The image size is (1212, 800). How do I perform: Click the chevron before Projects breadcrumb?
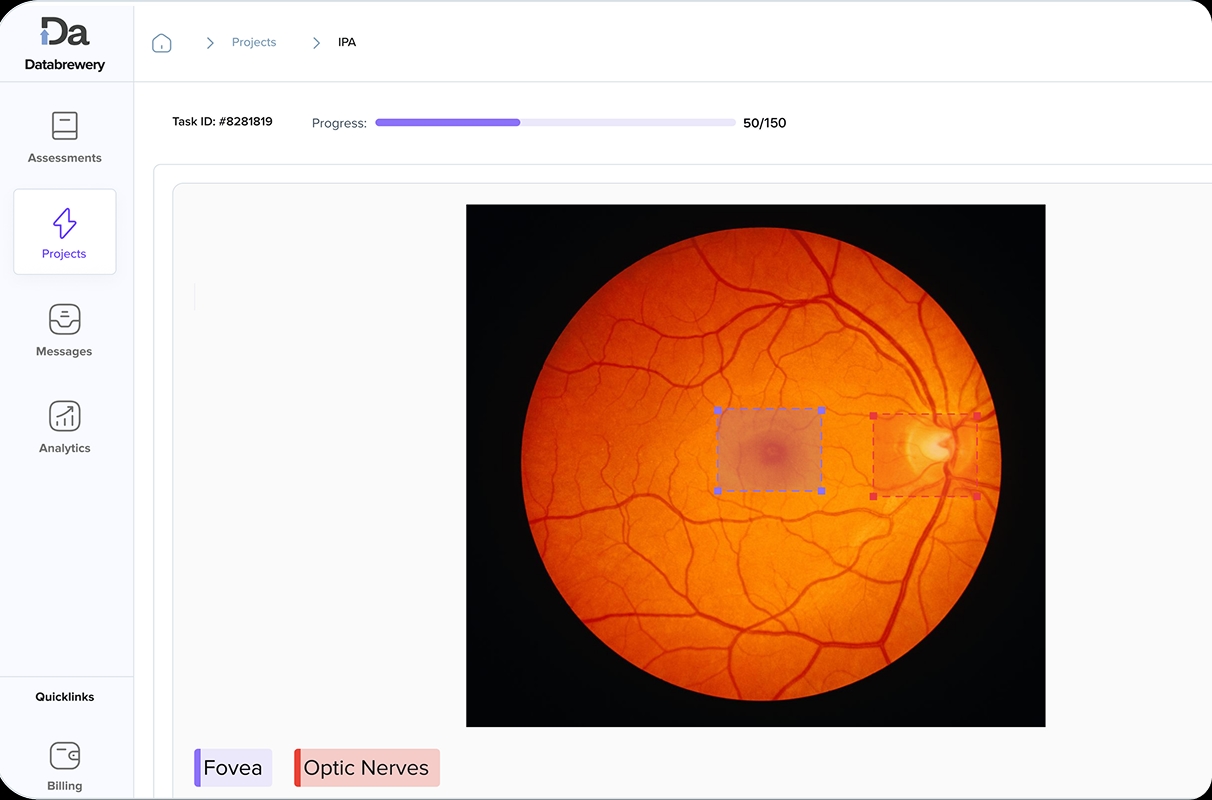coord(210,43)
